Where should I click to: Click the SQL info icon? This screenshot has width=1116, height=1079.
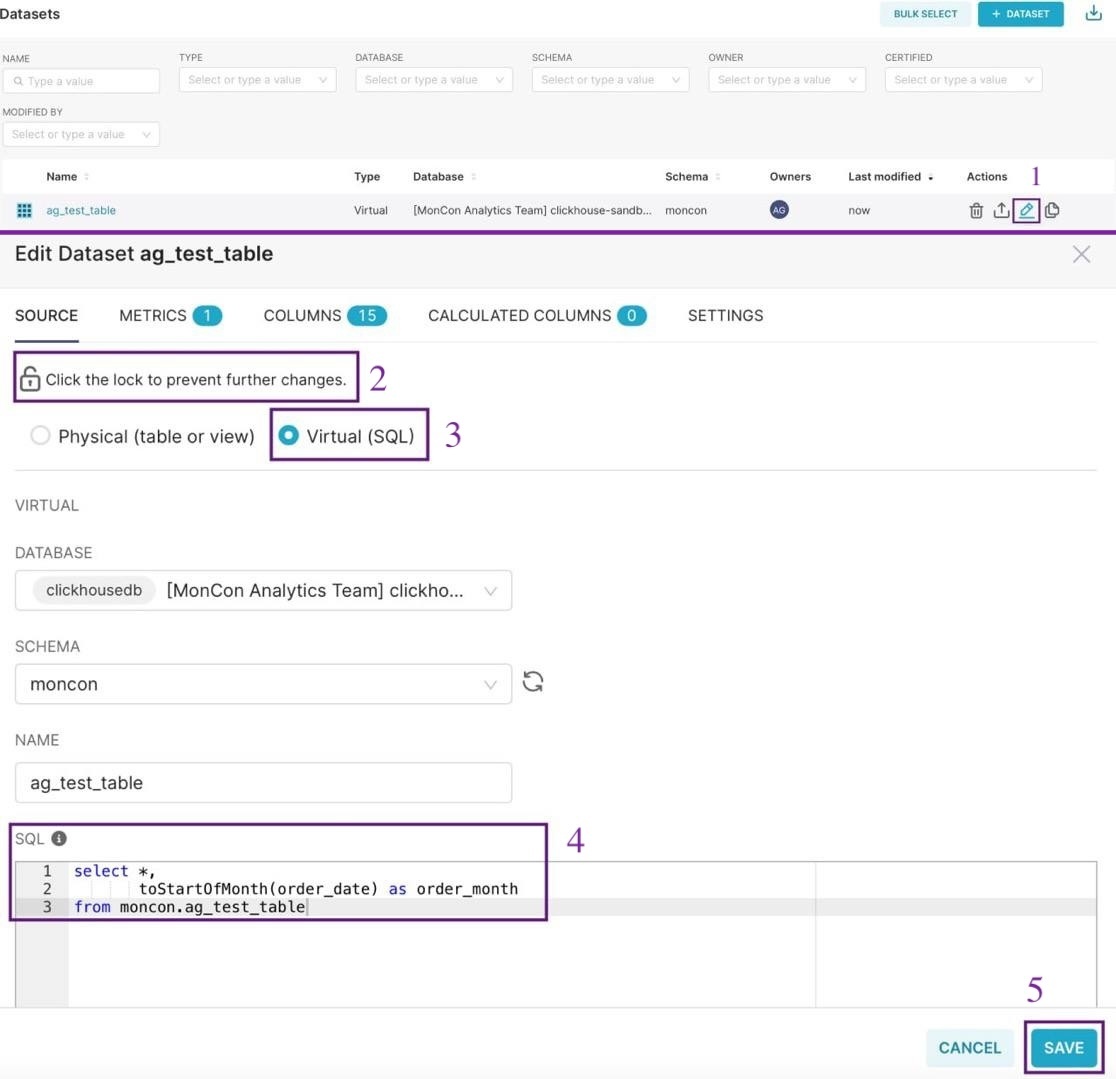[59, 838]
